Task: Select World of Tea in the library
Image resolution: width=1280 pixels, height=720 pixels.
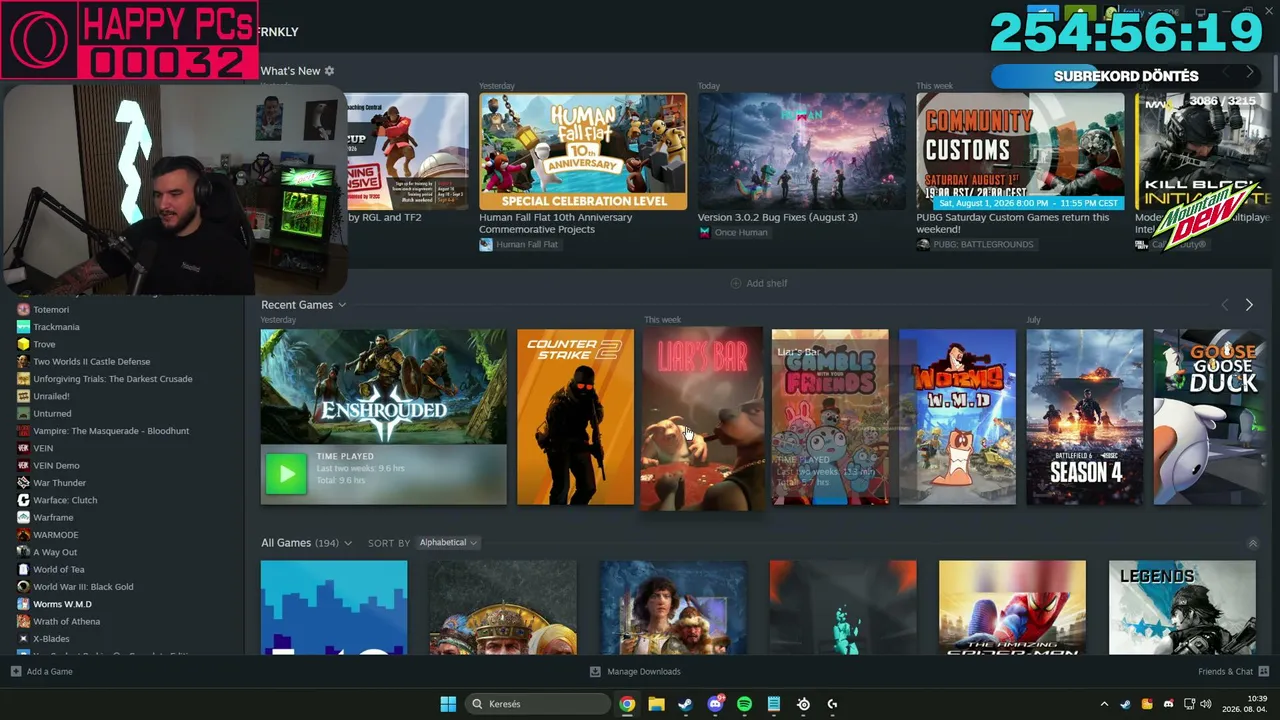Action: pos(59,570)
